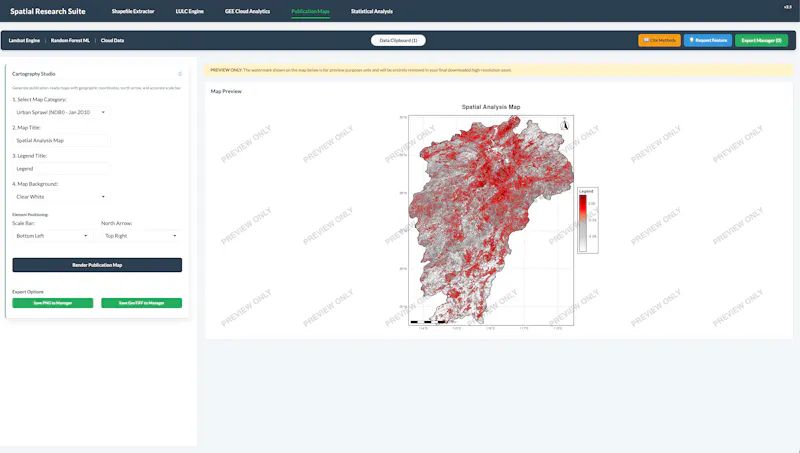
Task: Click Render Publication Map button
Action: click(x=97, y=265)
